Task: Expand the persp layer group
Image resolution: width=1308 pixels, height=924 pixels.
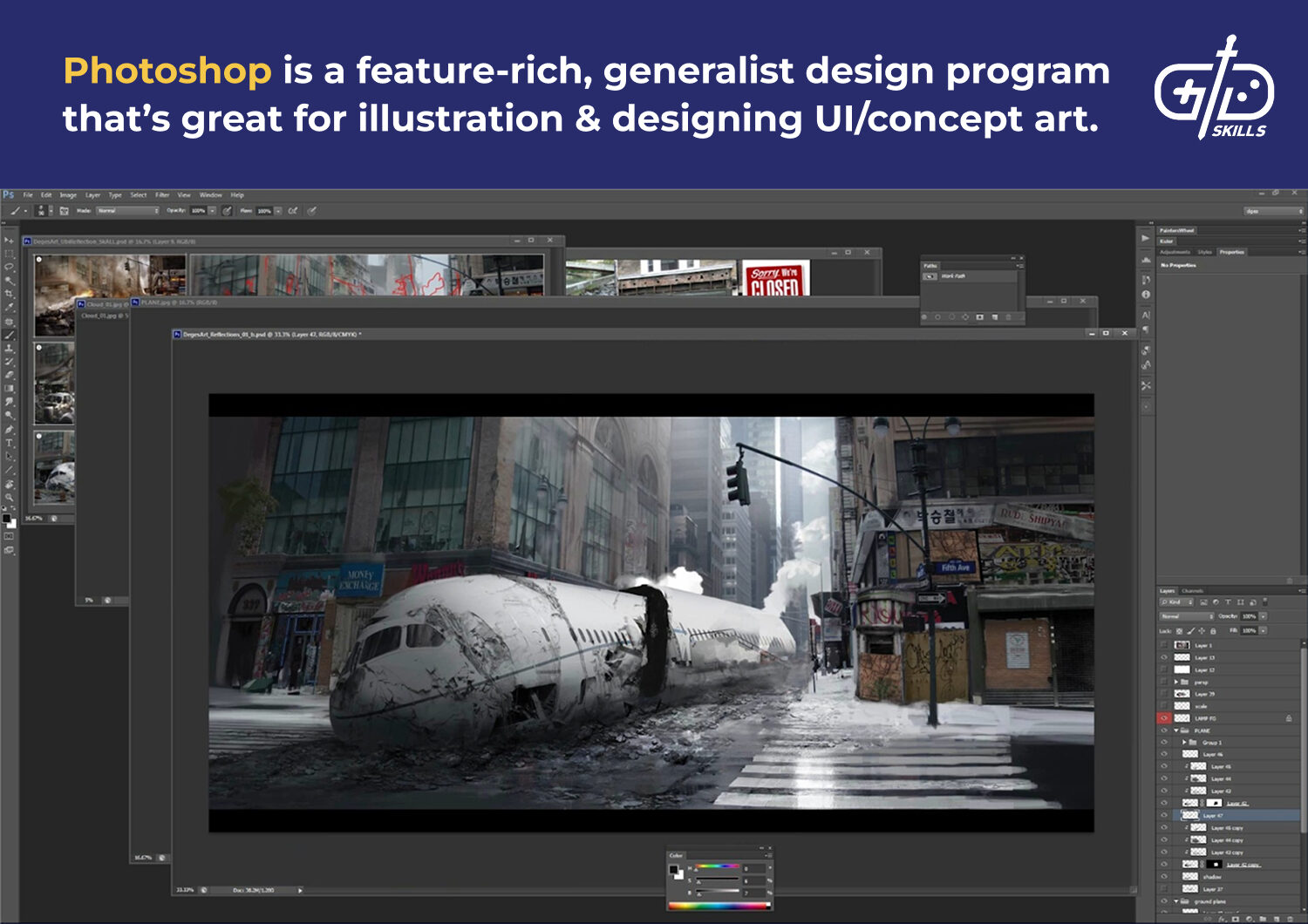Action: coord(1176,682)
